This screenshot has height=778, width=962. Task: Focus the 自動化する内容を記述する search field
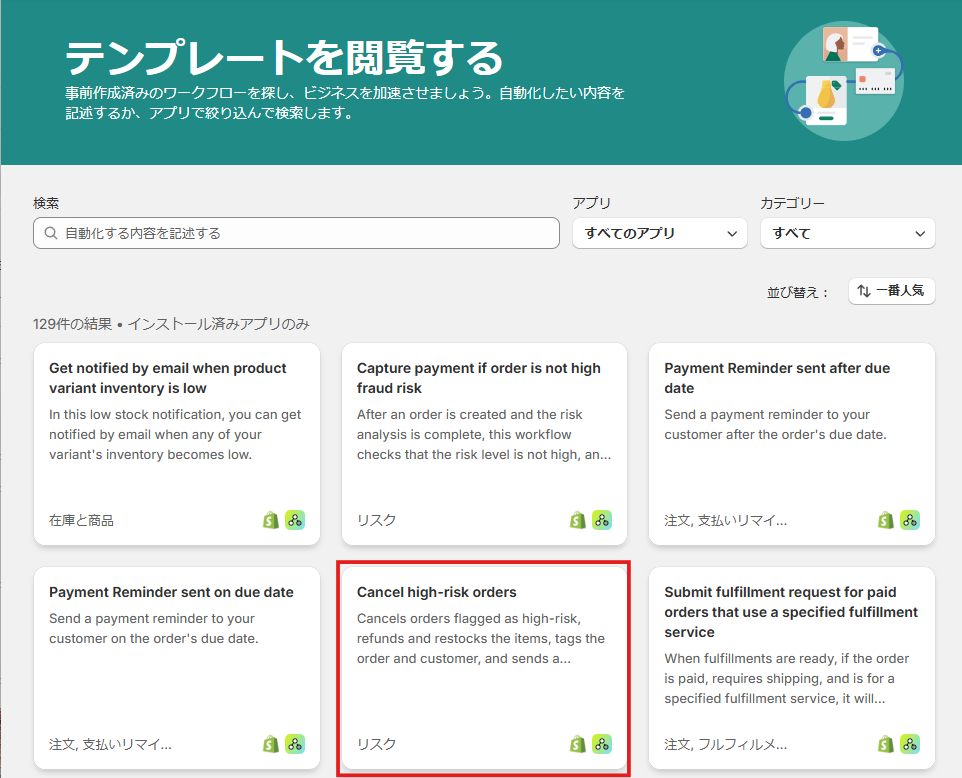[x=296, y=233]
